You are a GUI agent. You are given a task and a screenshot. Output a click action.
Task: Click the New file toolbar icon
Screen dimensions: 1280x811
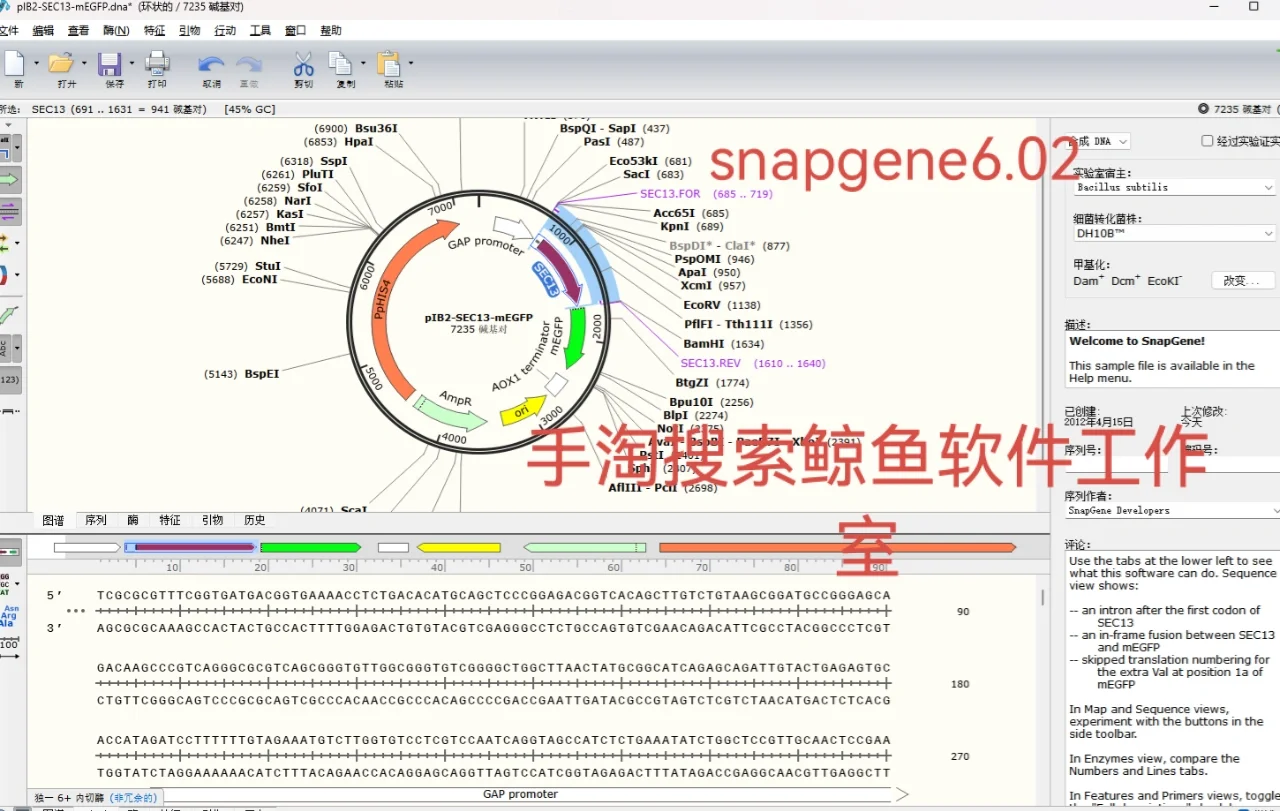click(x=14, y=64)
